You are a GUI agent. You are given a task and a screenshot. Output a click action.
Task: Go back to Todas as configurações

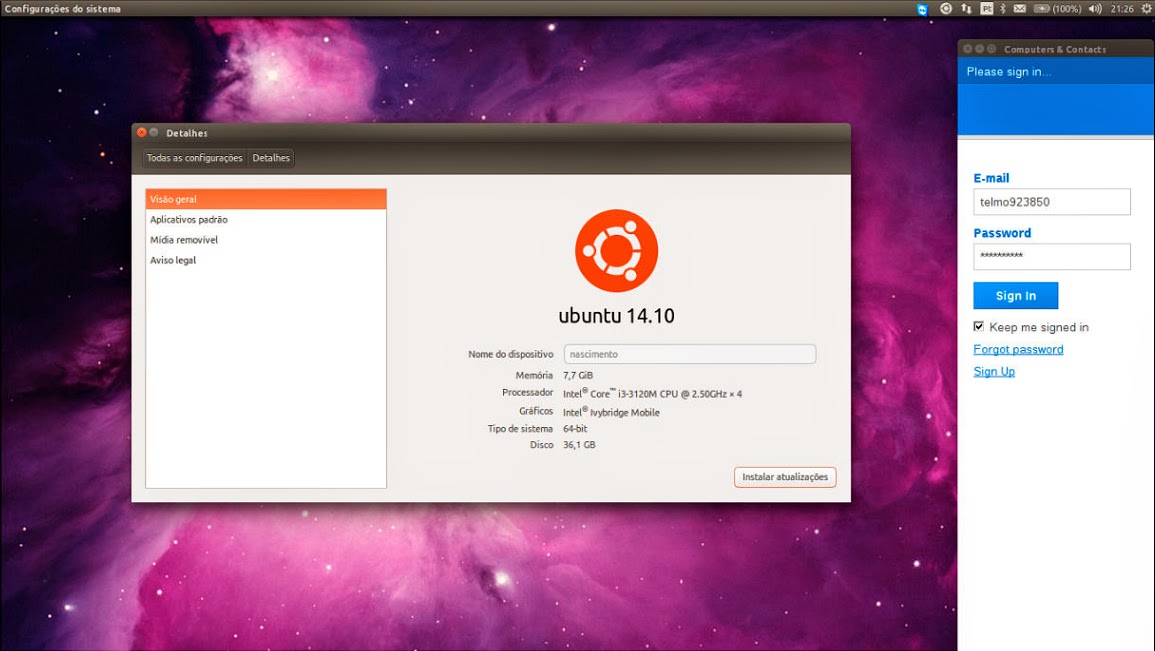pos(194,158)
